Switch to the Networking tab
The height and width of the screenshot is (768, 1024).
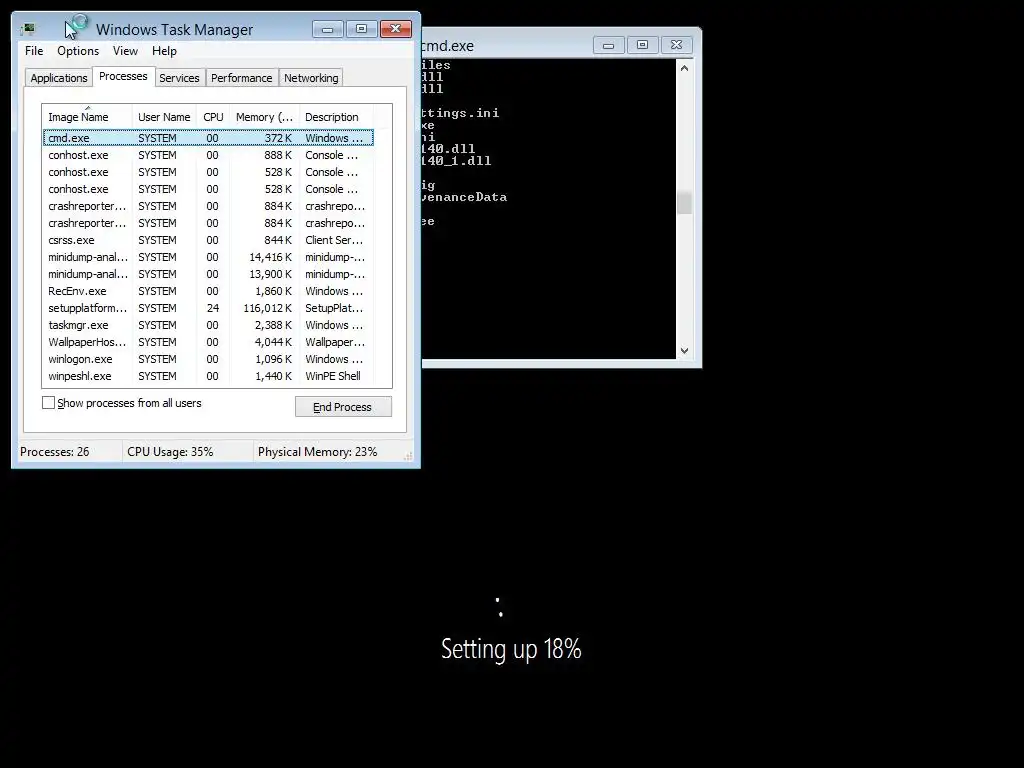pyautogui.click(x=311, y=78)
